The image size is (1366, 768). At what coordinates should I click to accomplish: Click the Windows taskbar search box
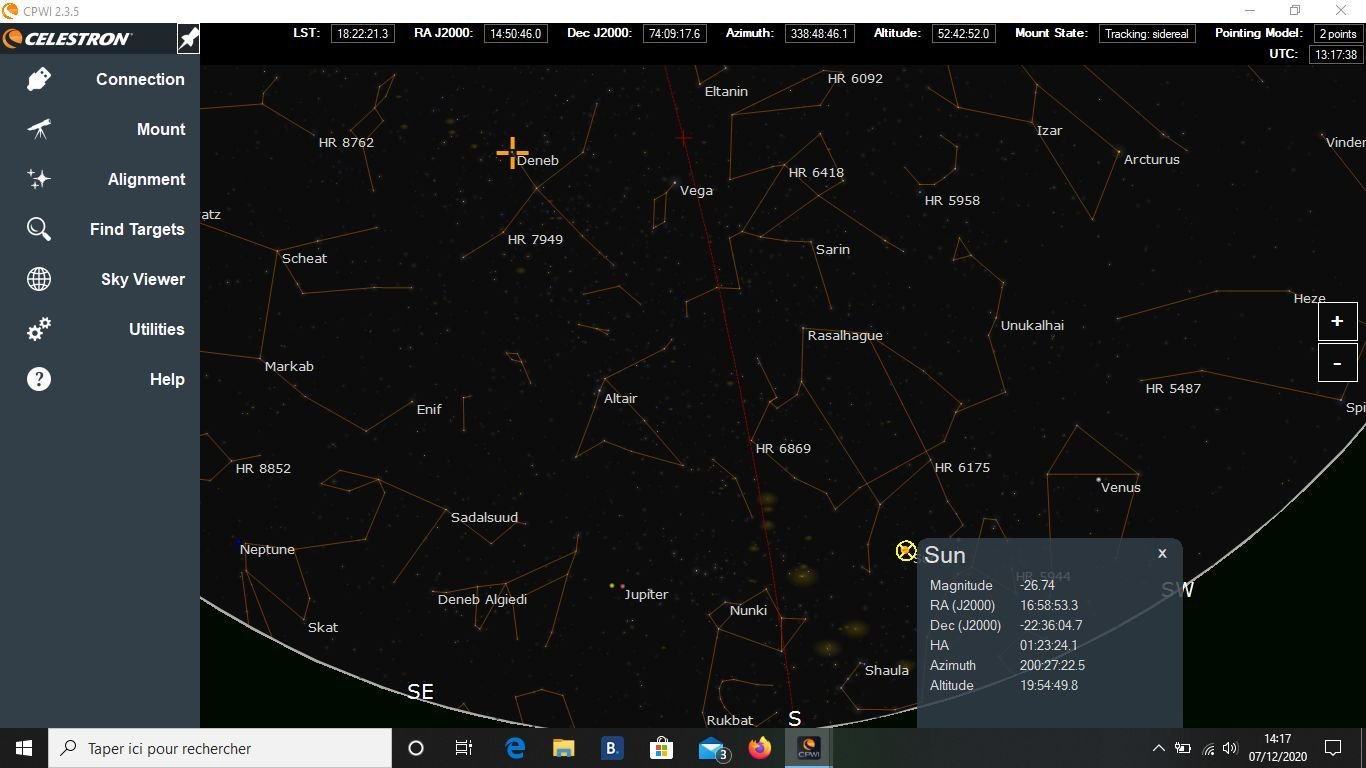[220, 748]
